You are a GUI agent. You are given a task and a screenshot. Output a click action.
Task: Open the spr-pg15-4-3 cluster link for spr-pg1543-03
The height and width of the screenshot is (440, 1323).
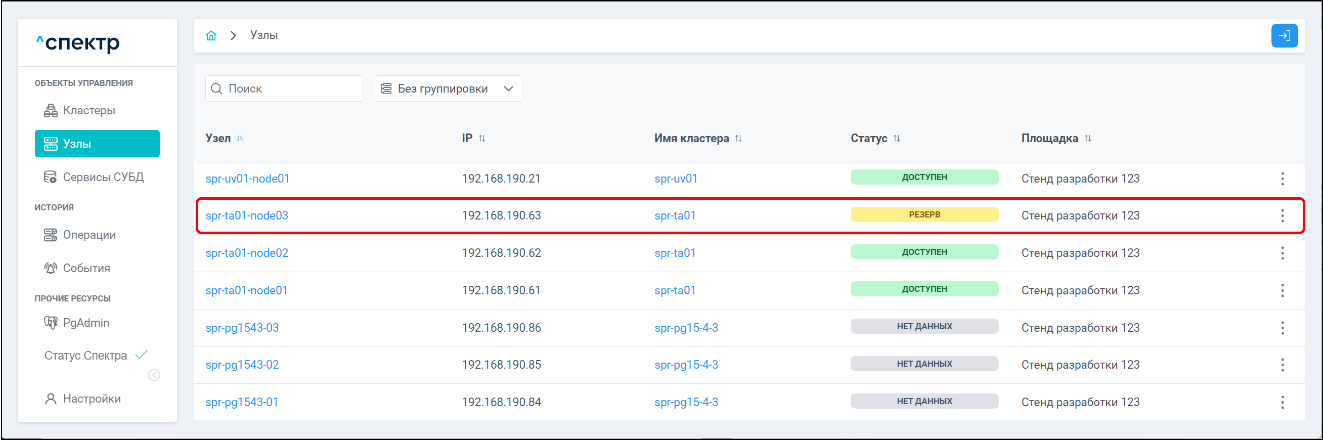tap(686, 327)
